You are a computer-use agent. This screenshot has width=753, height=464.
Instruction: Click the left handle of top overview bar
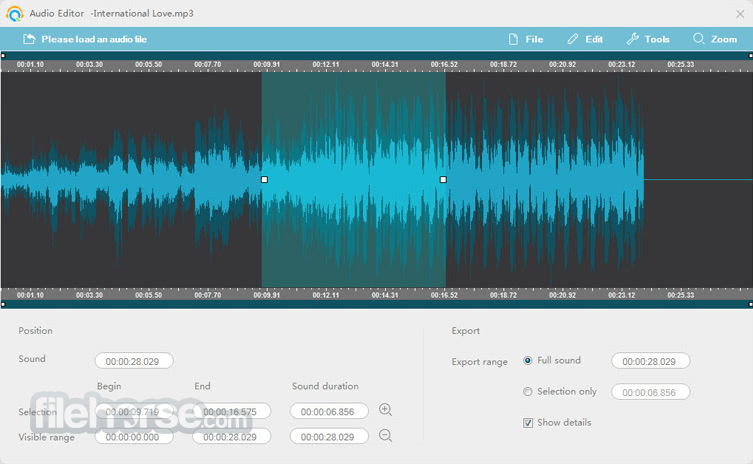[x=3, y=56]
